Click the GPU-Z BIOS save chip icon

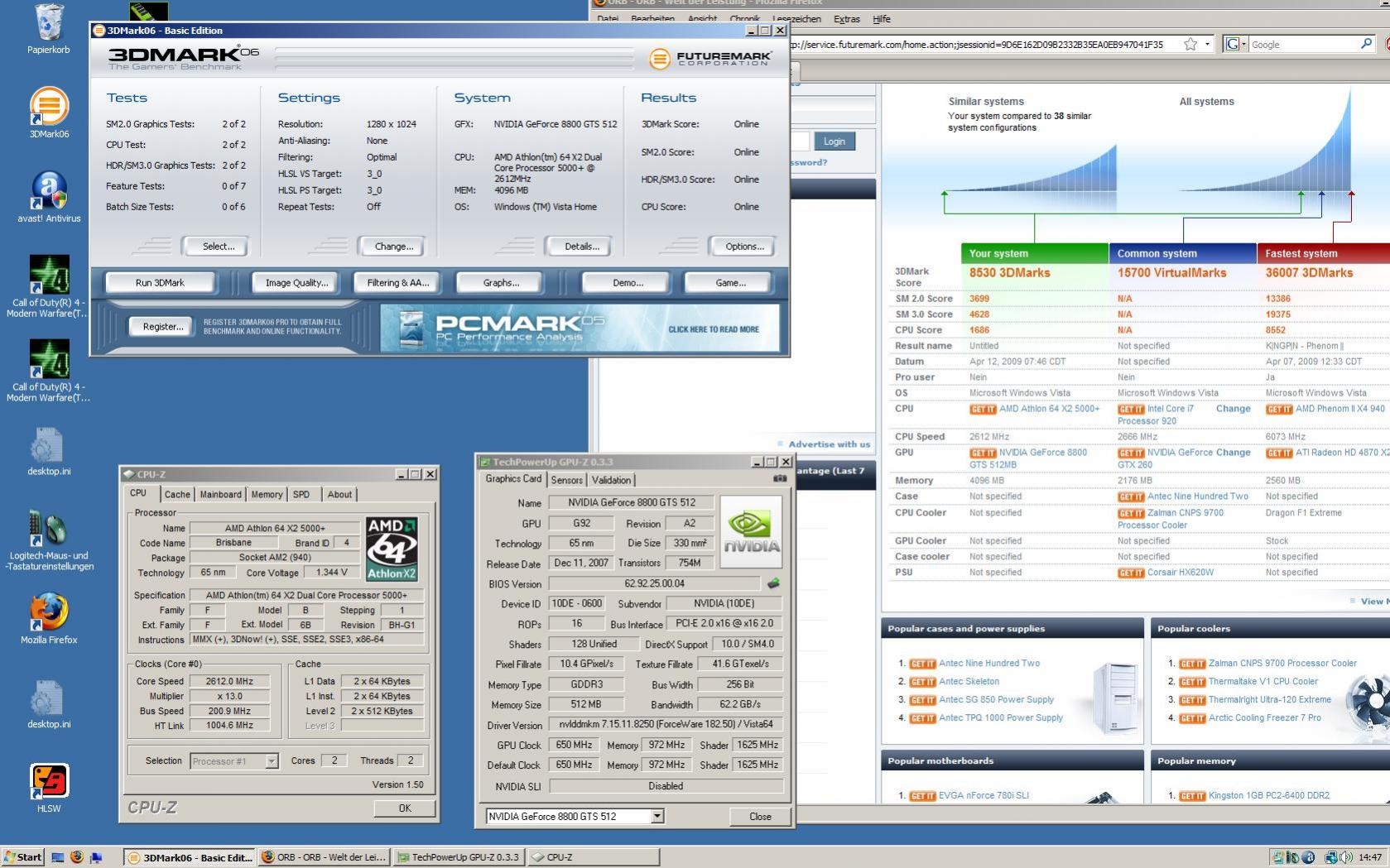[773, 583]
